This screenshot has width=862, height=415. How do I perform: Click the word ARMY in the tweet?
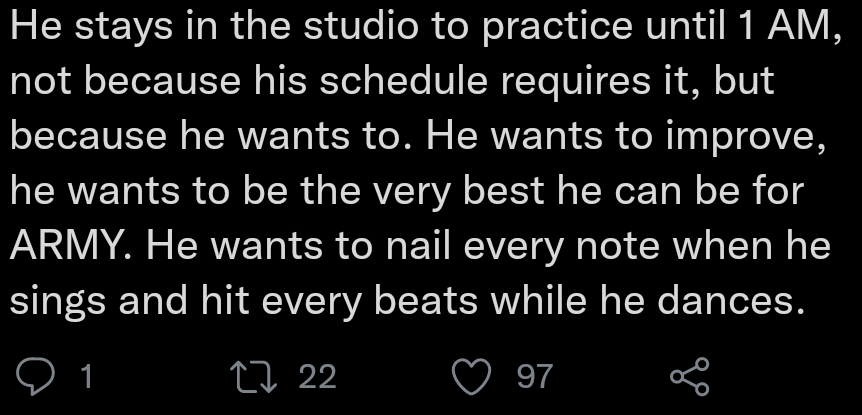tap(70, 245)
